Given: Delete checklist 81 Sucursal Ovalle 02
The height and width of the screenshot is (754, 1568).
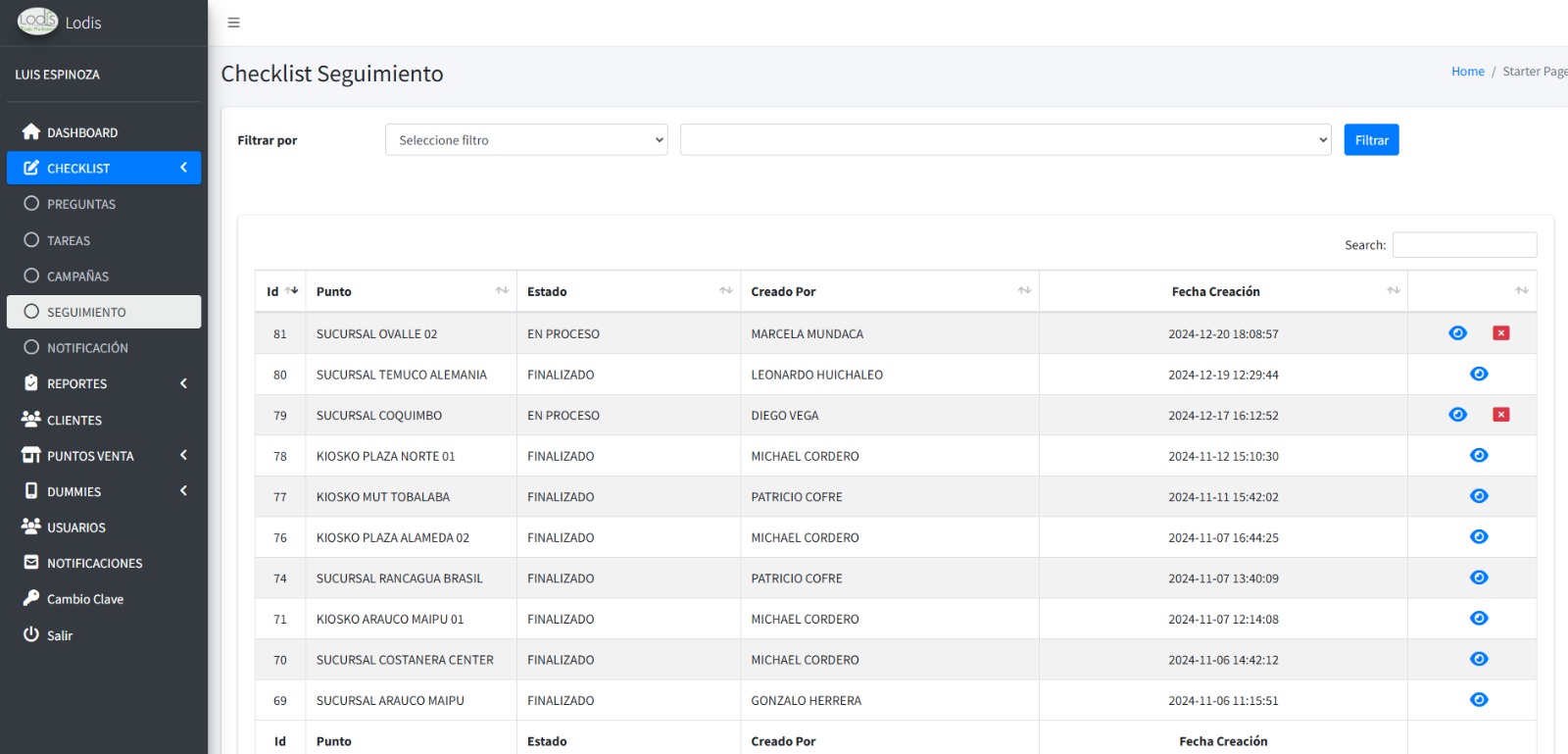Looking at the screenshot, I should pos(1500,333).
